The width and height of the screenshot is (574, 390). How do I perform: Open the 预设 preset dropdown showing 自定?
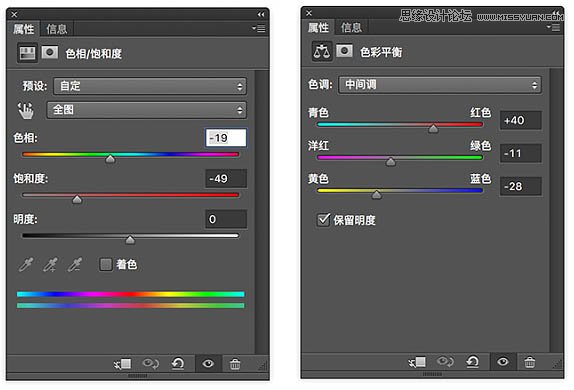(150, 86)
